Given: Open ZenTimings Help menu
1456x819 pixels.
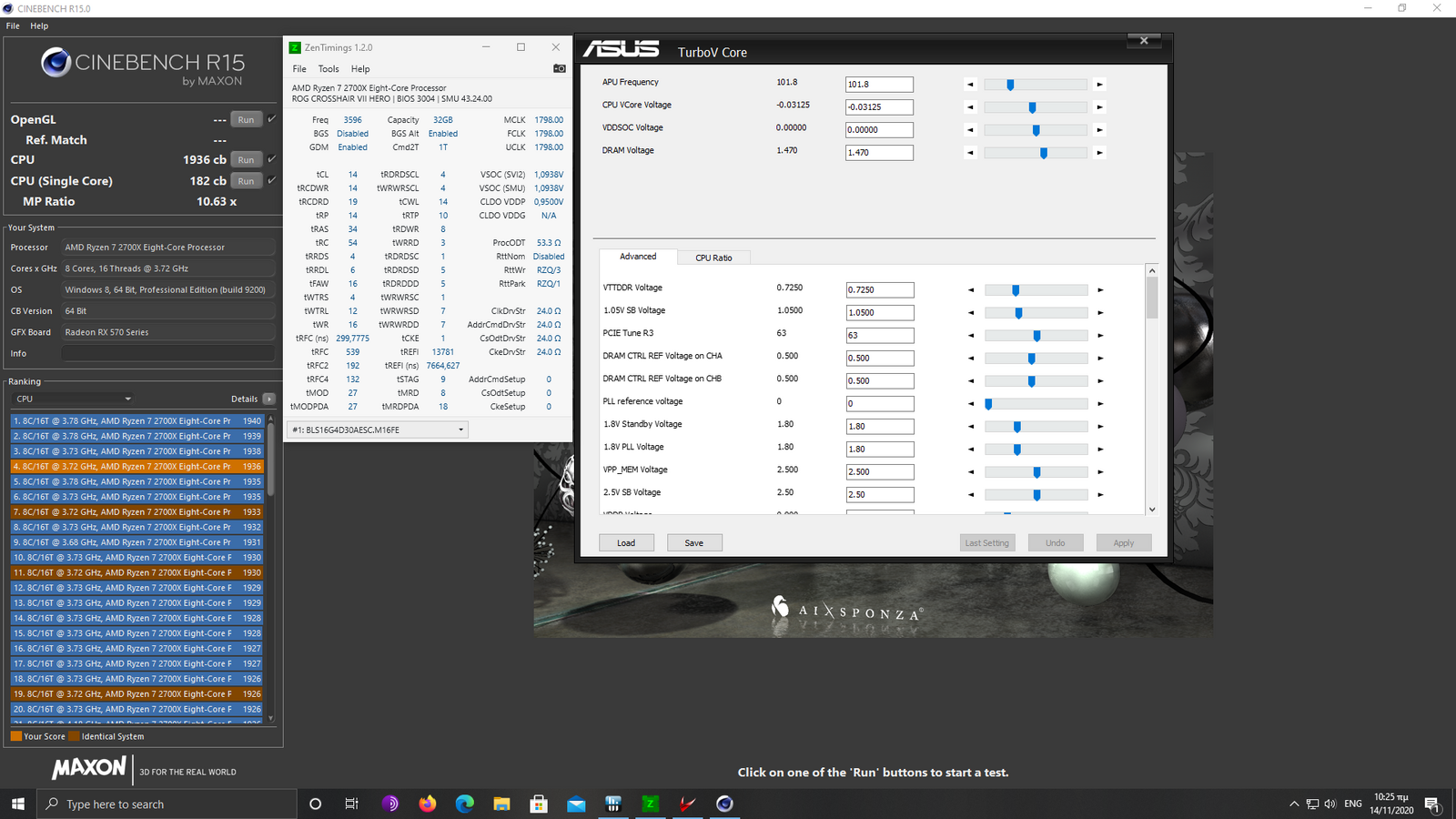Looking at the screenshot, I should pos(360,69).
